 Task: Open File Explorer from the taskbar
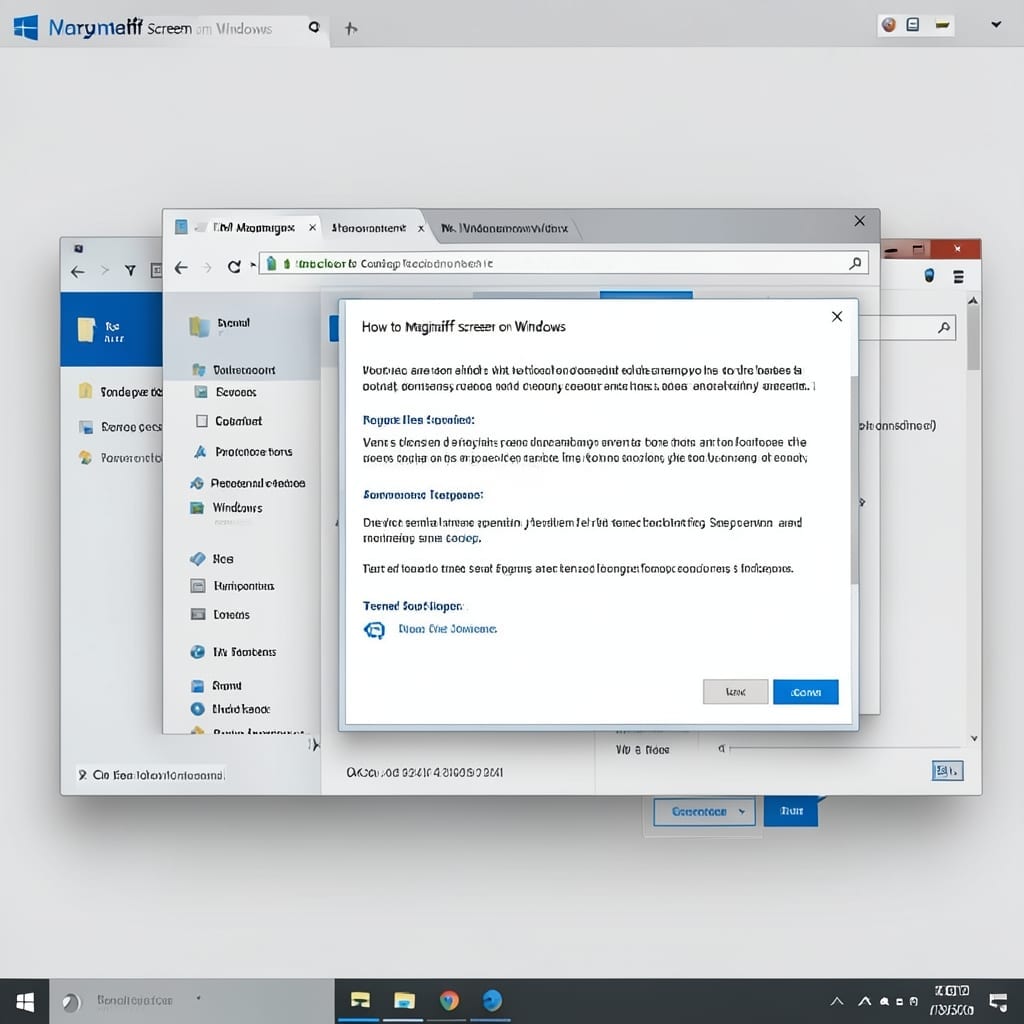(404, 1000)
